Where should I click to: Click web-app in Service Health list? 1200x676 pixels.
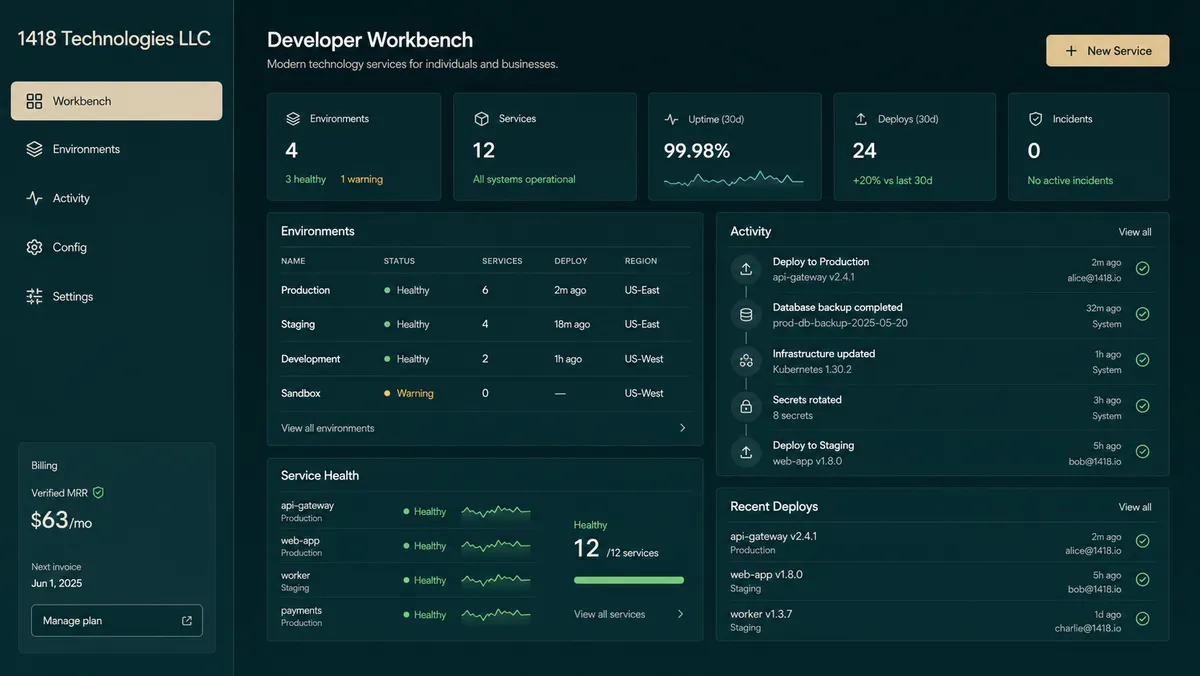(x=300, y=541)
